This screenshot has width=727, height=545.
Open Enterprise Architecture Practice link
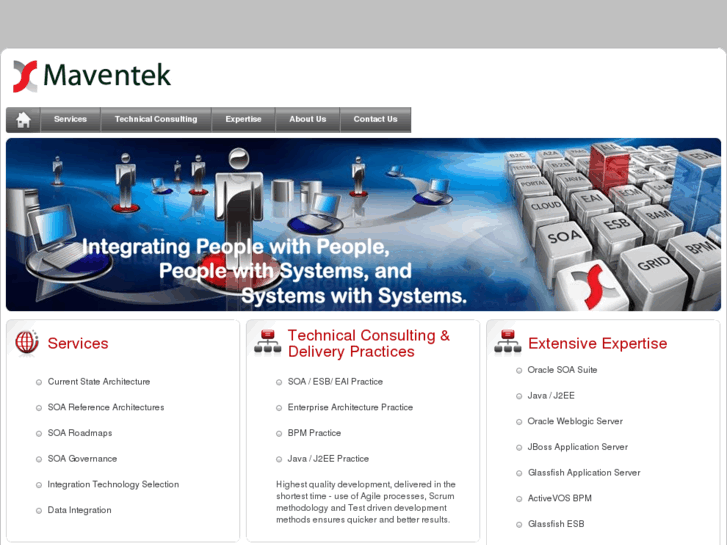coord(350,407)
